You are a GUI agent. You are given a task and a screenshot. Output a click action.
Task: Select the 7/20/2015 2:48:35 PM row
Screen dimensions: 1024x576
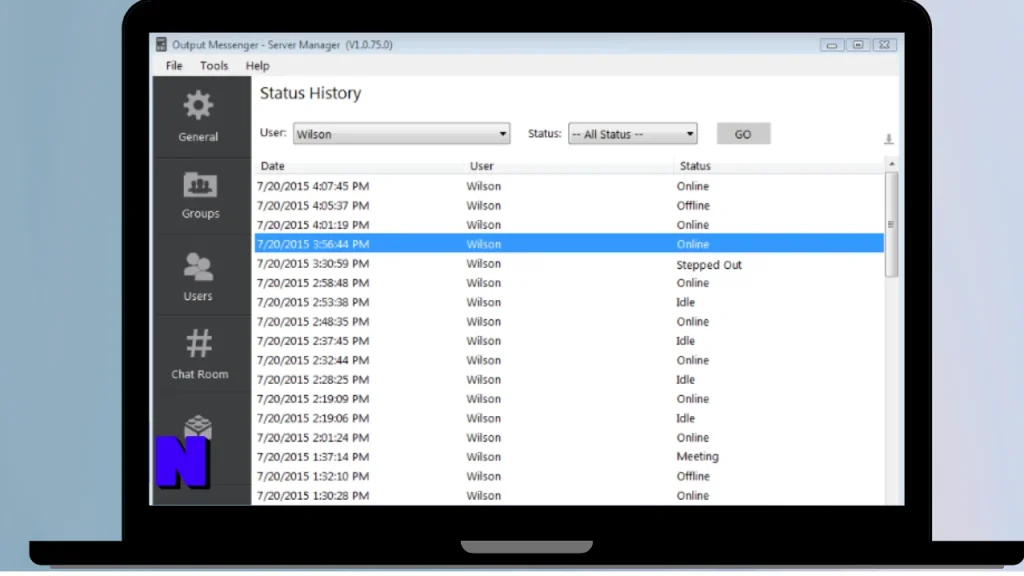[569, 321]
